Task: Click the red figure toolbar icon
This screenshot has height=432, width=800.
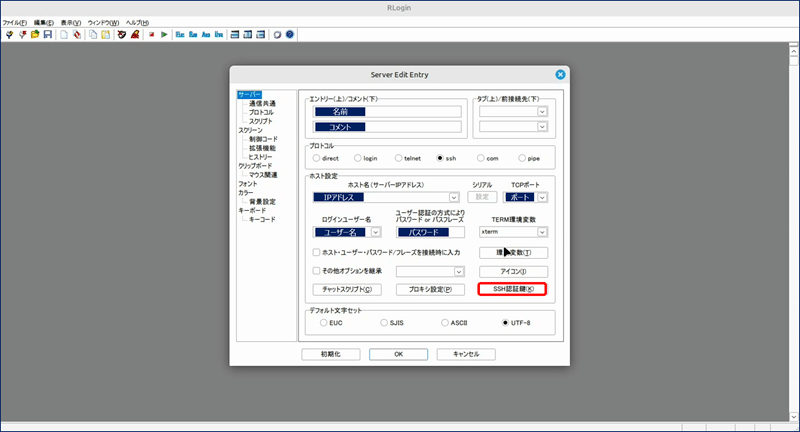Action: click(x=135, y=35)
